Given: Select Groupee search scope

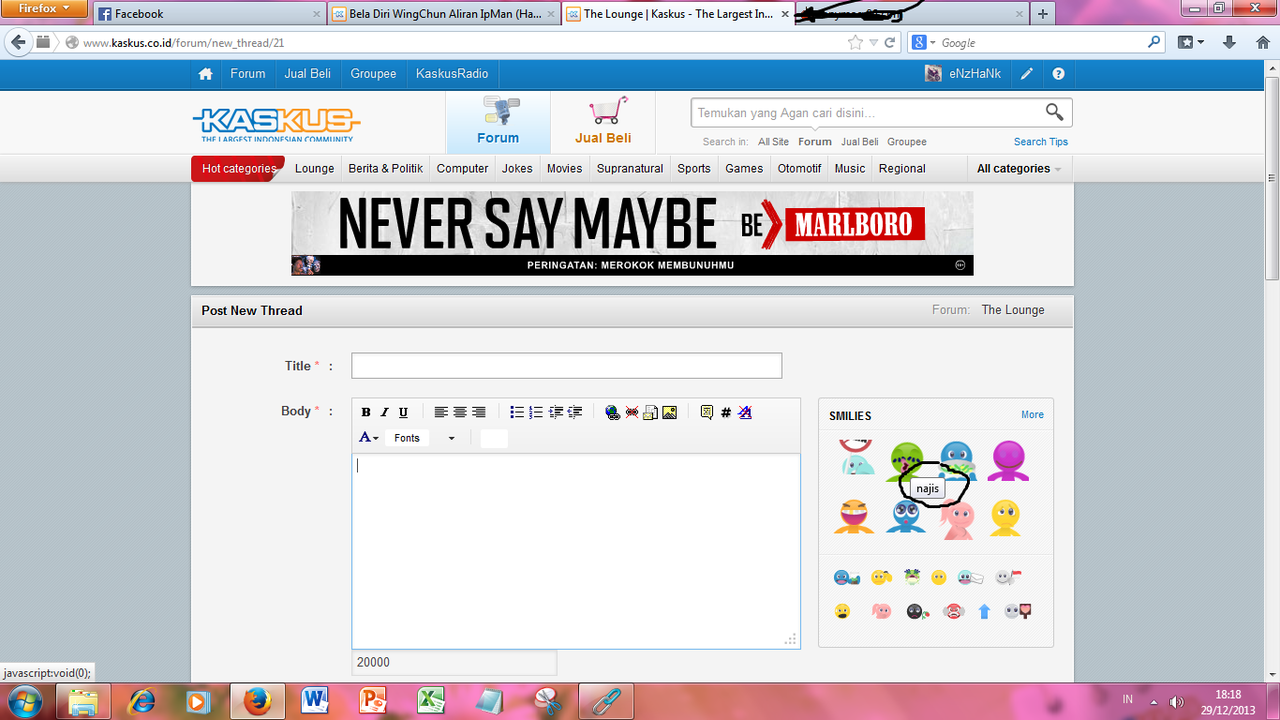Looking at the screenshot, I should click(907, 142).
